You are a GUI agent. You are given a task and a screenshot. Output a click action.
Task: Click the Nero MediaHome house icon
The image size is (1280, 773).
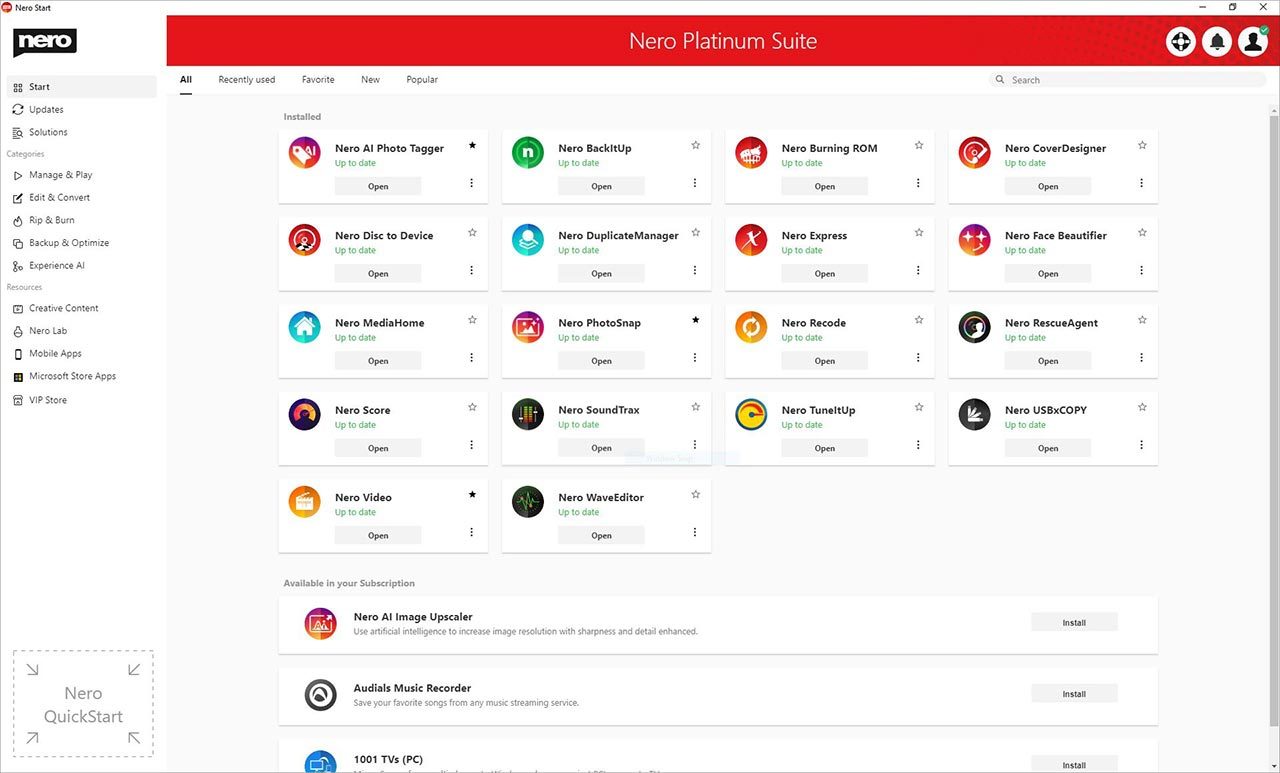[x=305, y=327]
